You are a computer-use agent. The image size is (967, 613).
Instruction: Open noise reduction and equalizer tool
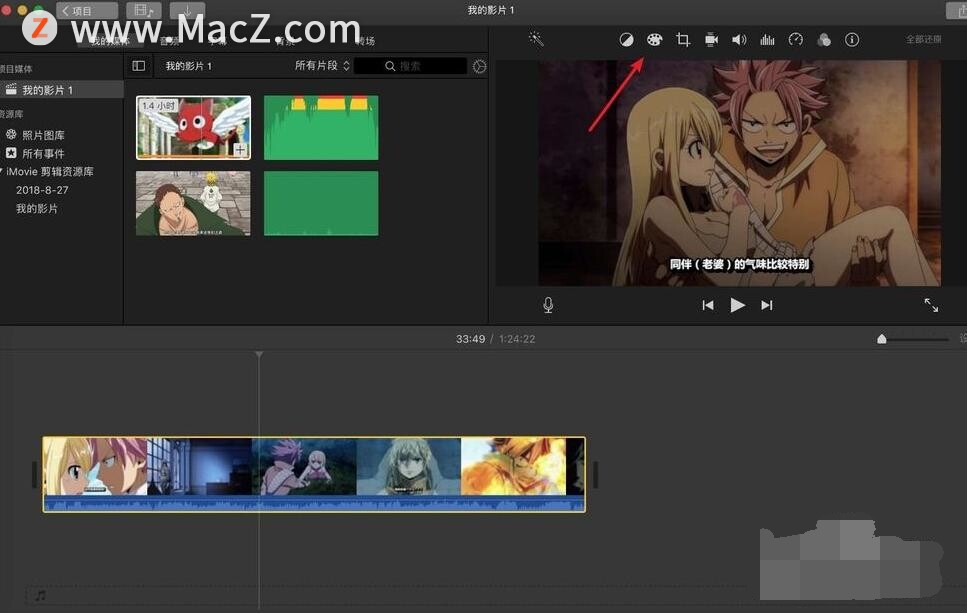coord(767,40)
